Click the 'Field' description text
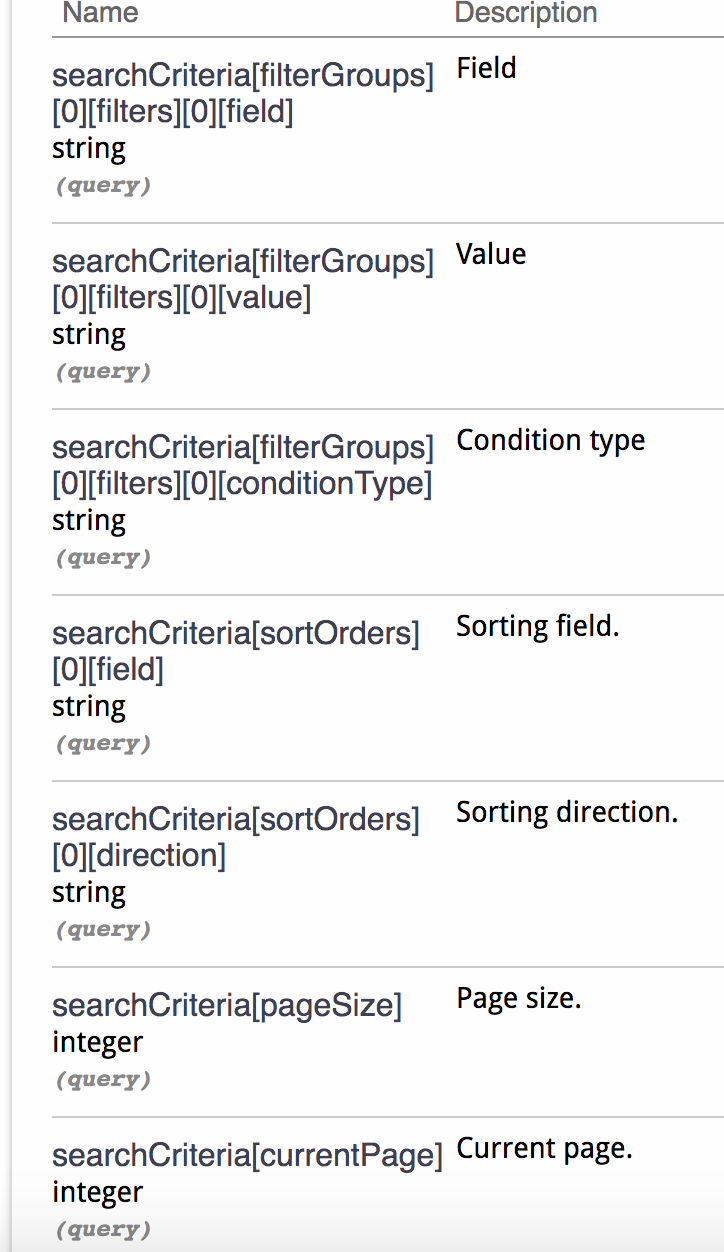Screen dimensions: 724x1252 pyautogui.click(x=486, y=68)
